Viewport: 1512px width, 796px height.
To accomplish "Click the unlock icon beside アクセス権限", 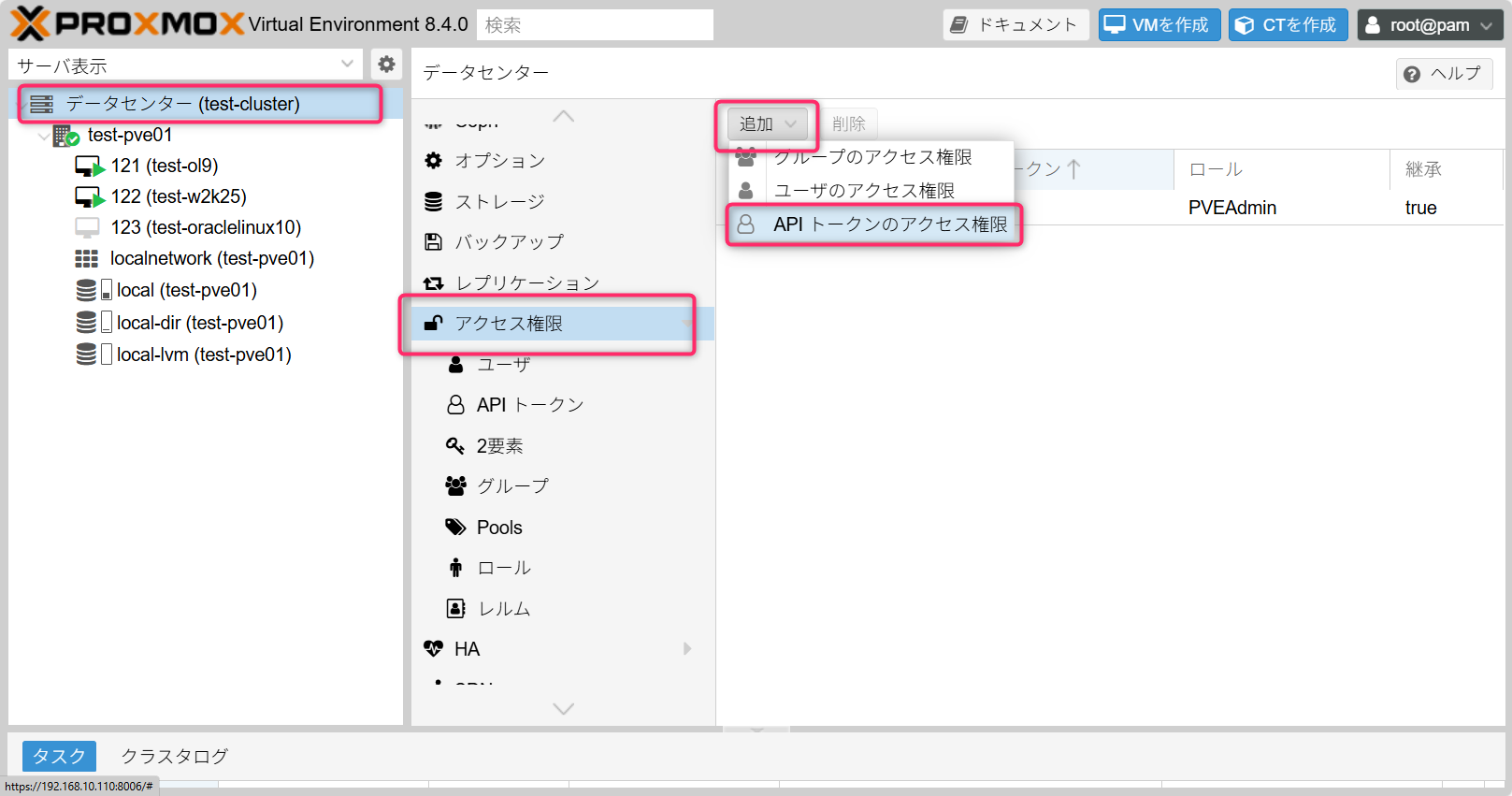I will [x=433, y=323].
